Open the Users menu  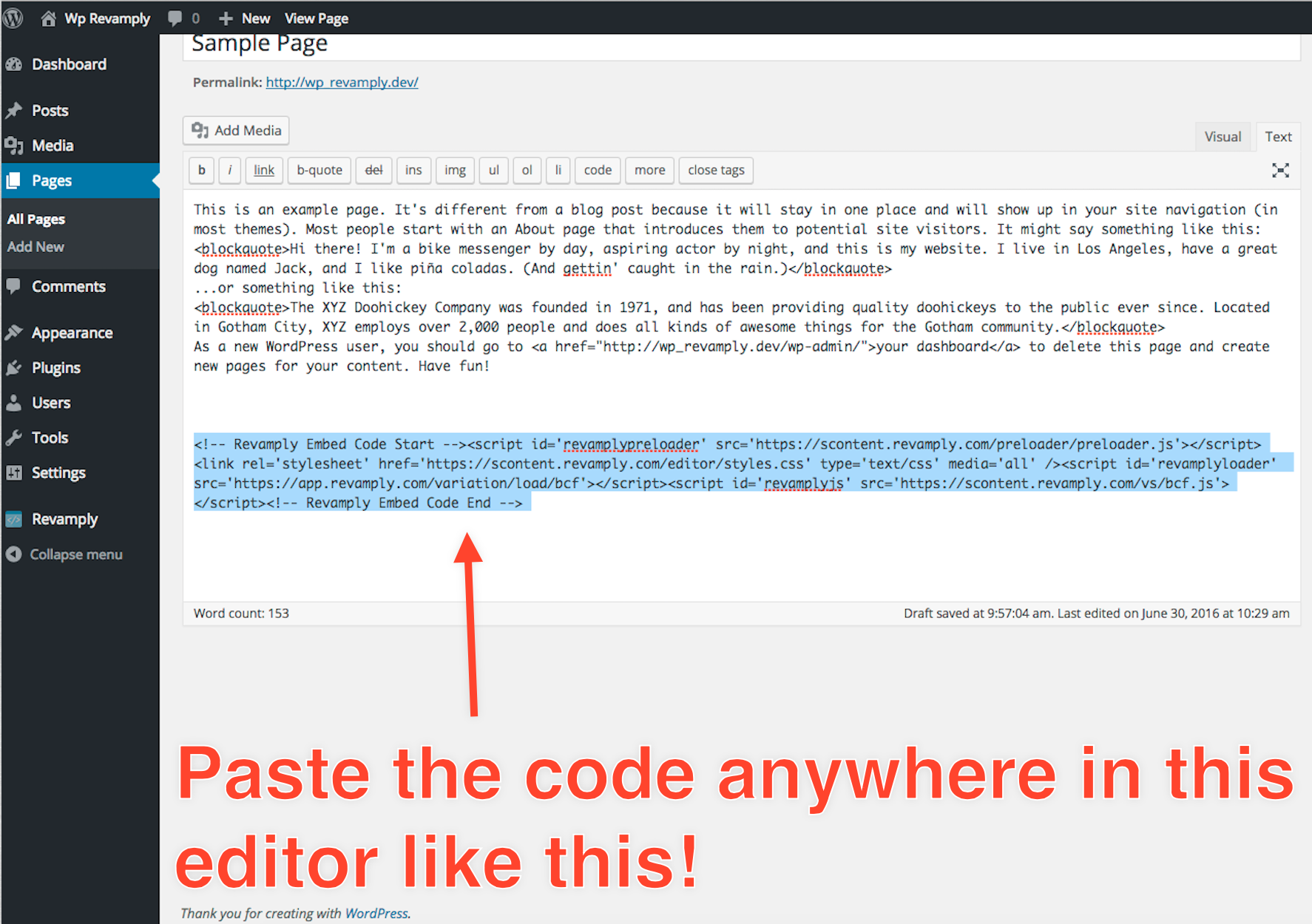[x=80, y=403]
